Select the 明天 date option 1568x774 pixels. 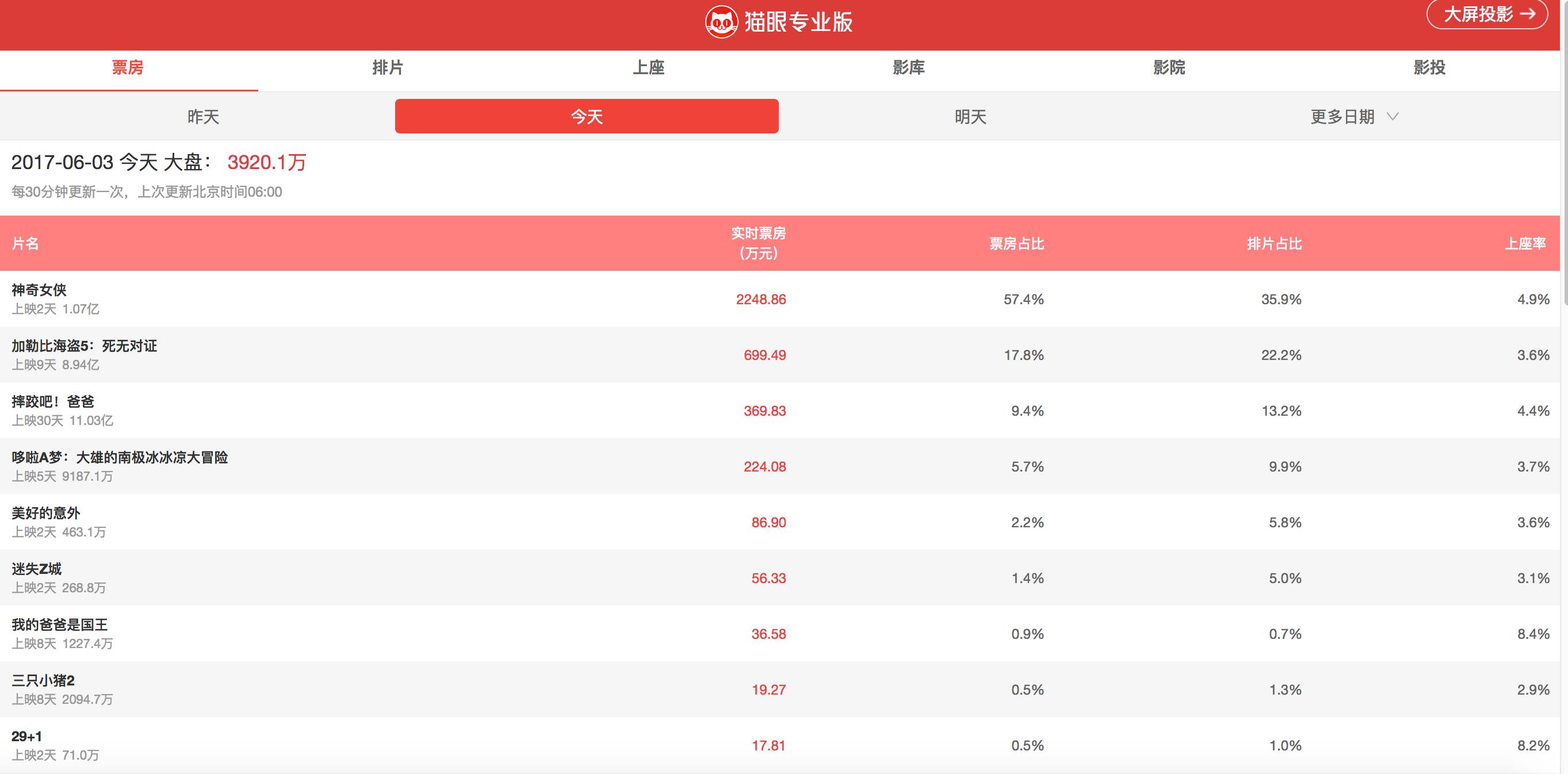click(970, 117)
